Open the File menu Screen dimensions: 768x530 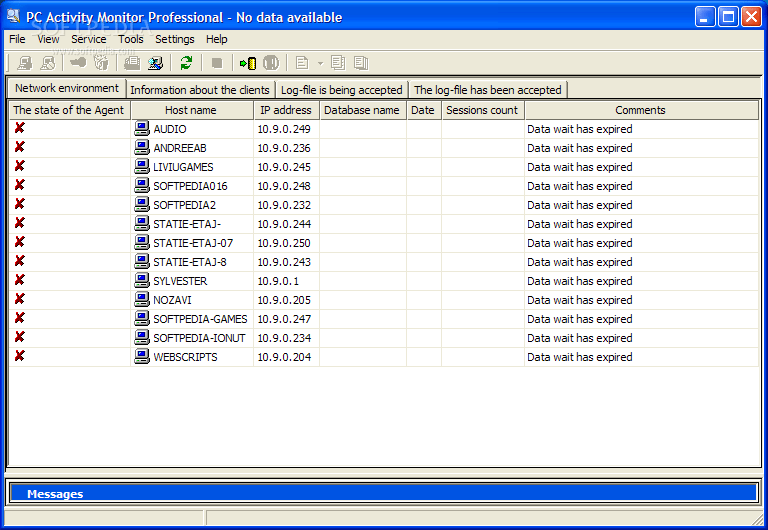(17, 39)
